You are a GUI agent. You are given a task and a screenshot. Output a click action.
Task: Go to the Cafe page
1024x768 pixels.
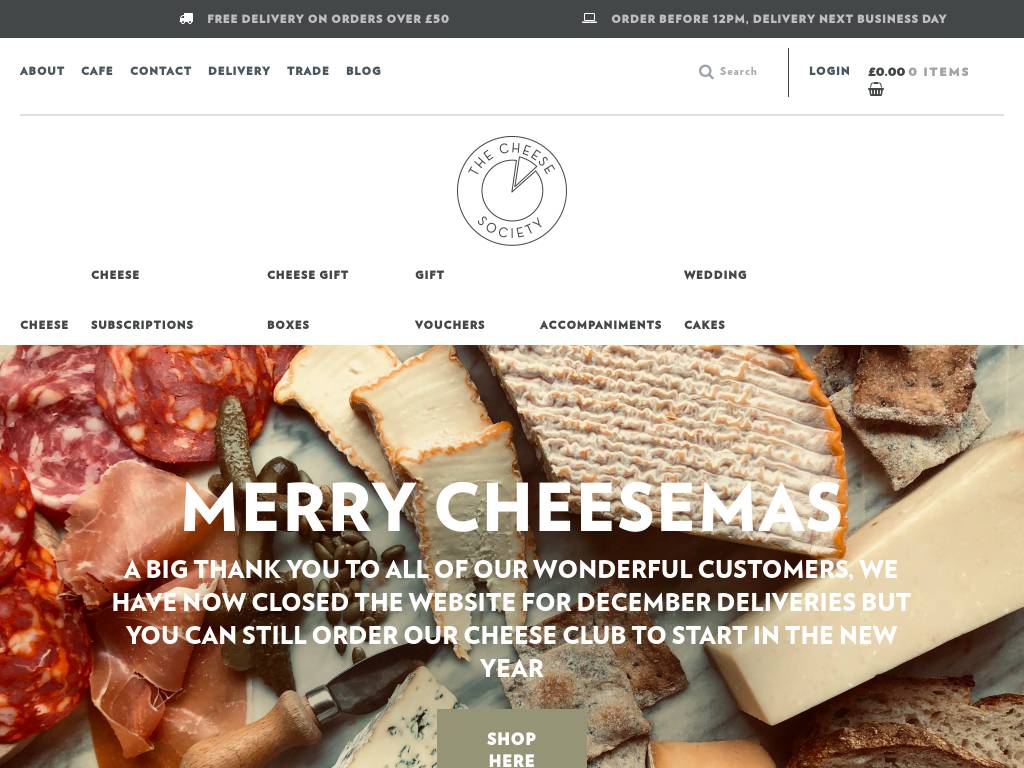click(97, 71)
